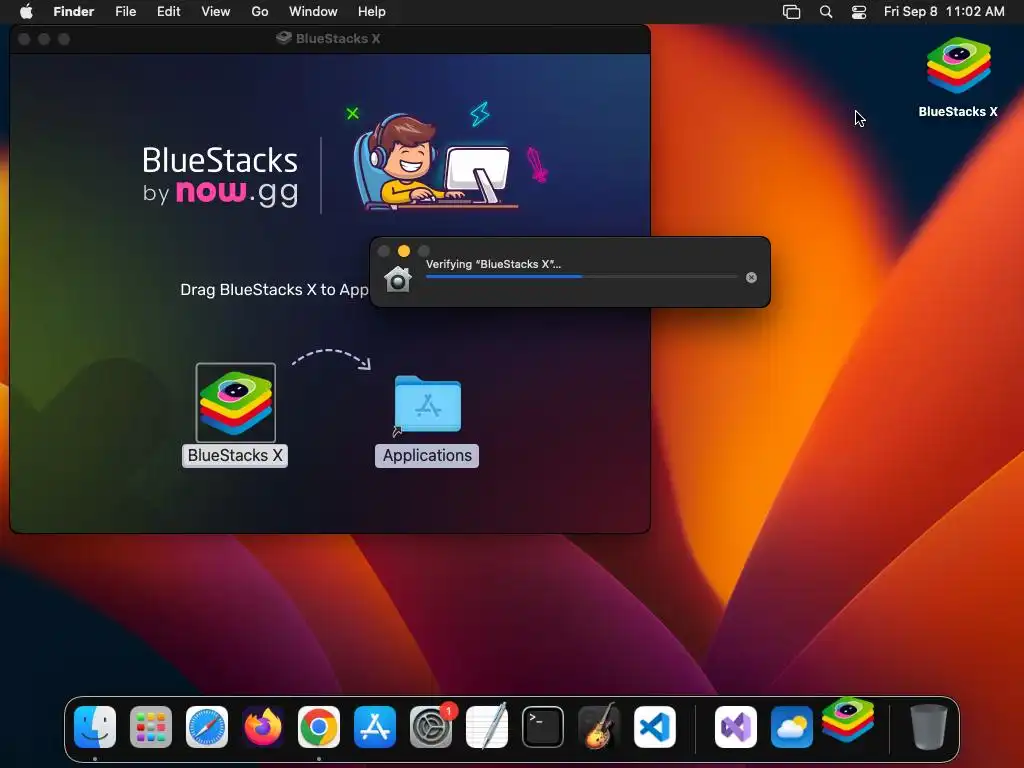Open the Finder menu in menu bar
Screen dimensions: 1024x768
[x=74, y=11]
